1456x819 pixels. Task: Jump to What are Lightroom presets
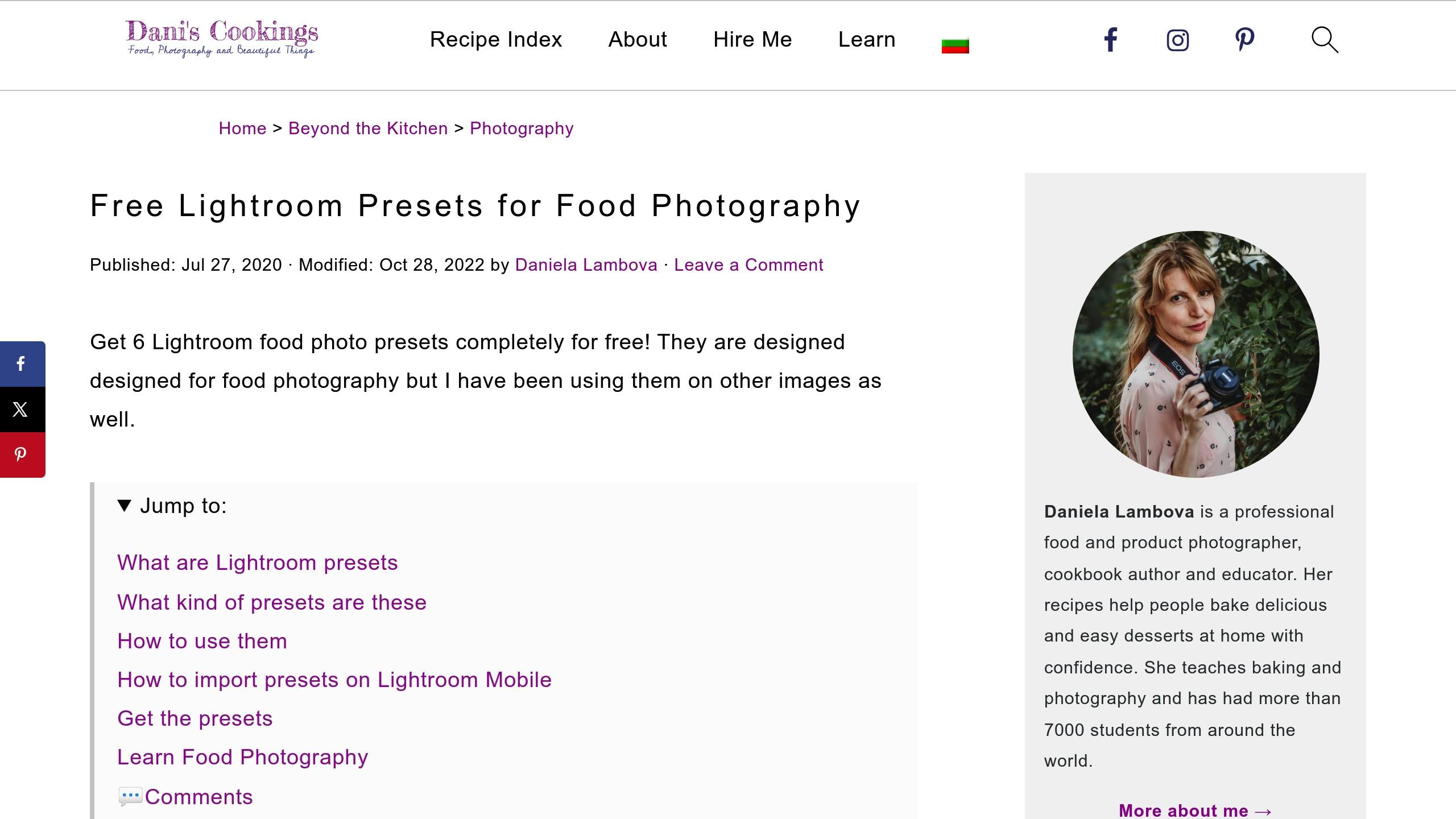257,563
